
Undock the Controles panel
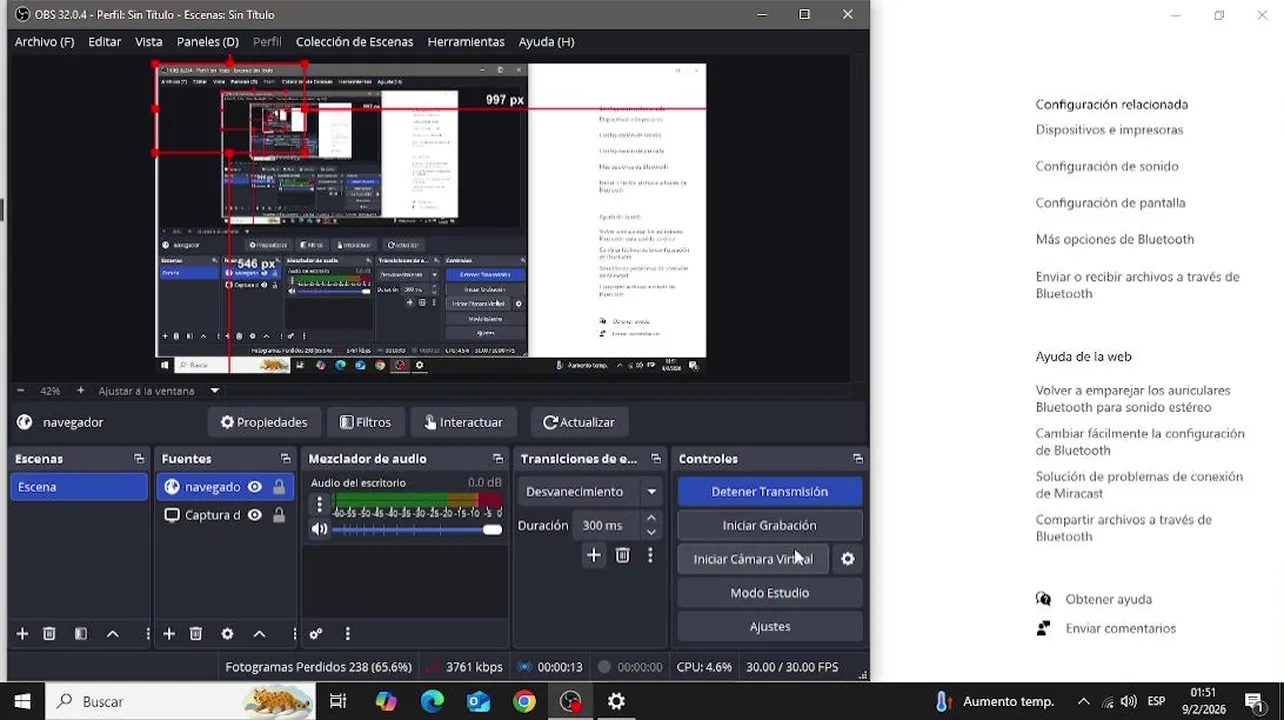(857, 459)
